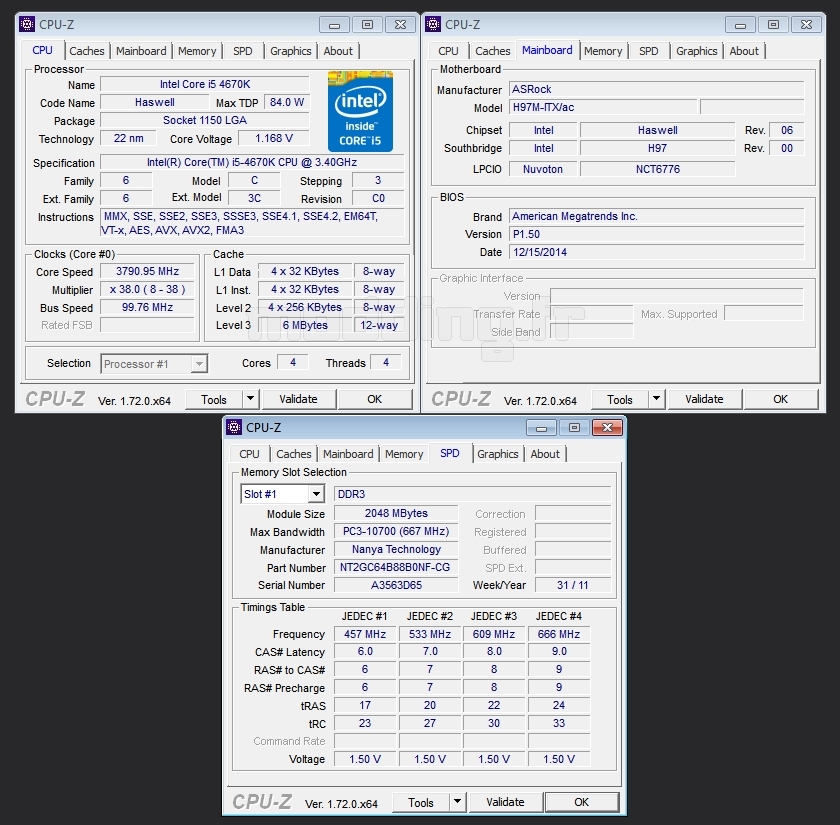
Task: Go to CPU tab in SPD window
Action: [x=249, y=454]
